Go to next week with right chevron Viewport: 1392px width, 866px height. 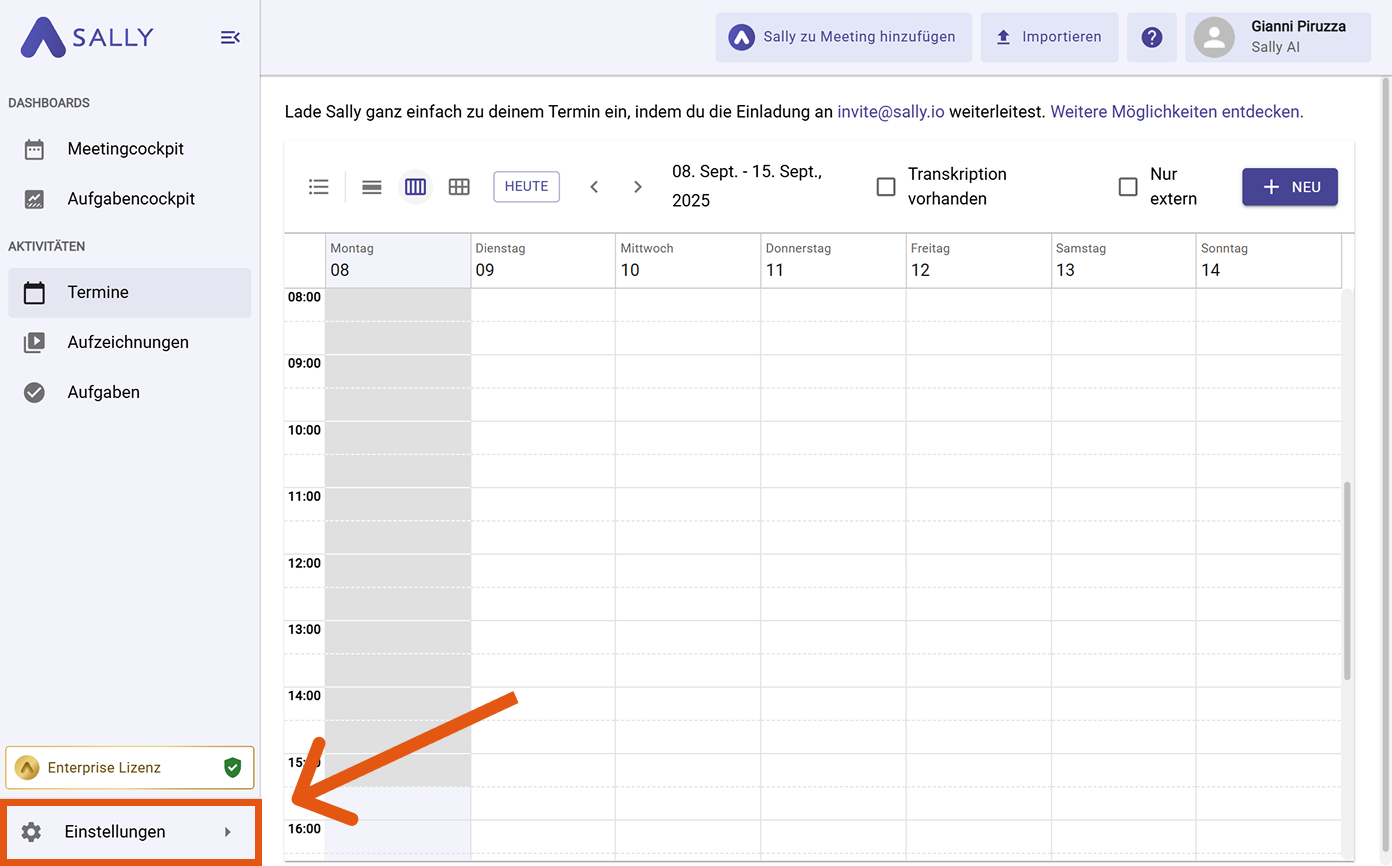[638, 187]
